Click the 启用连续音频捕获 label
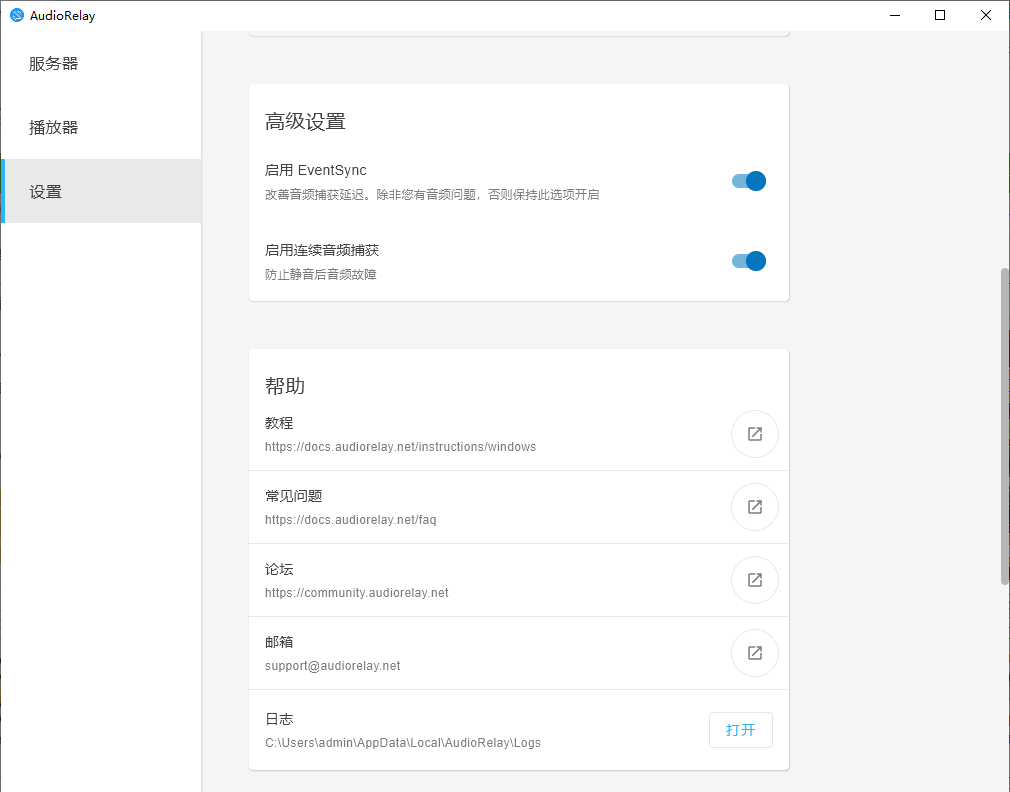This screenshot has width=1010, height=792. [x=322, y=250]
